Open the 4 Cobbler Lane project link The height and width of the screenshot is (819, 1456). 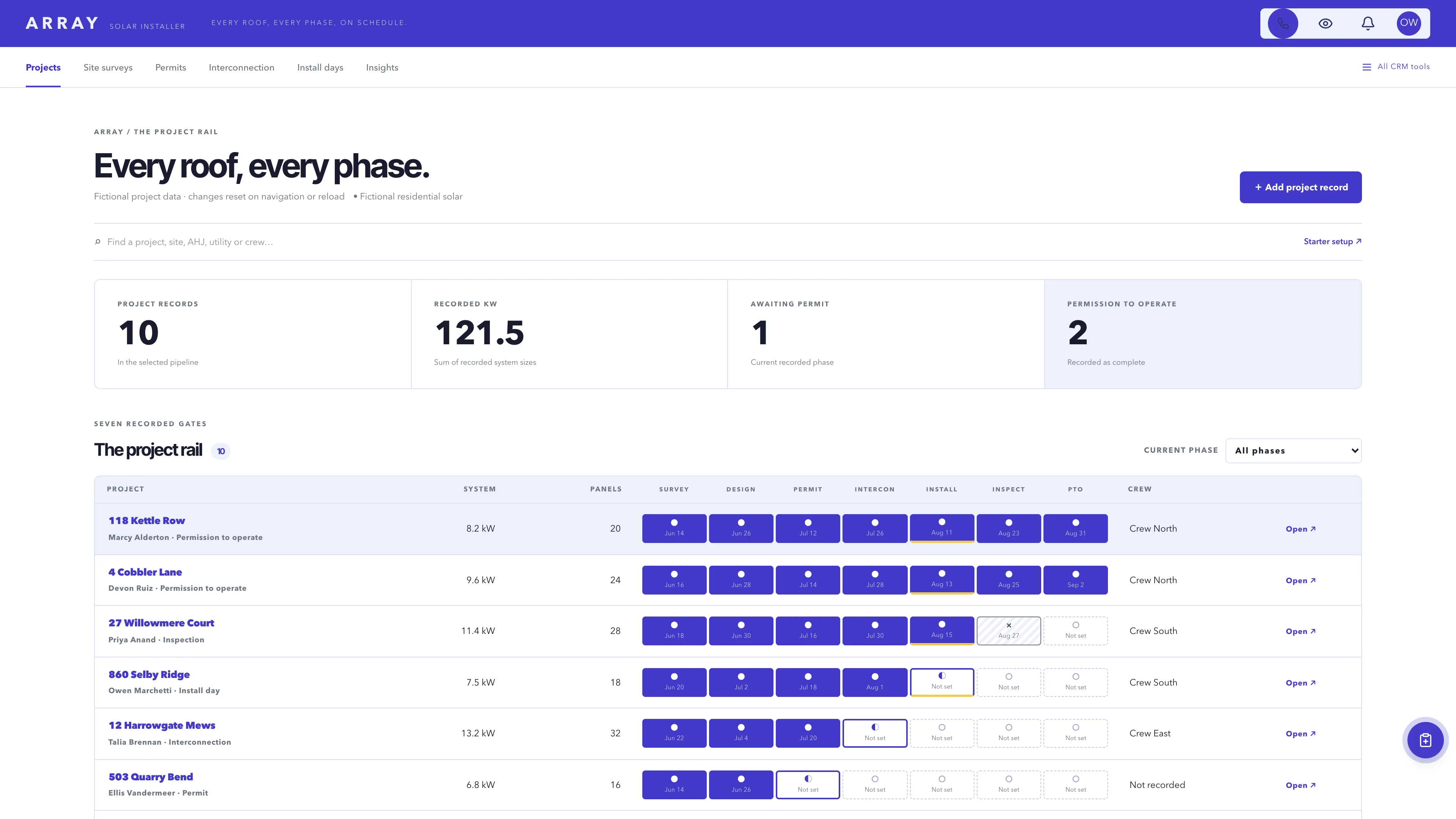tap(145, 572)
